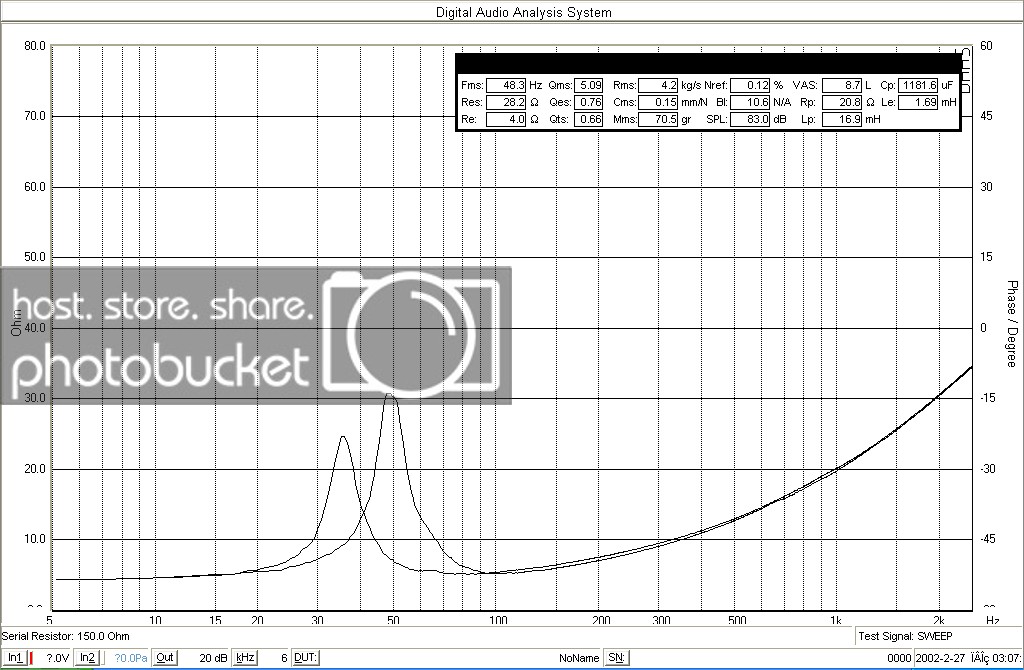Viewport: 1024px width, 670px height.
Task: Select the Lp value field 16.9
Action: [842, 120]
